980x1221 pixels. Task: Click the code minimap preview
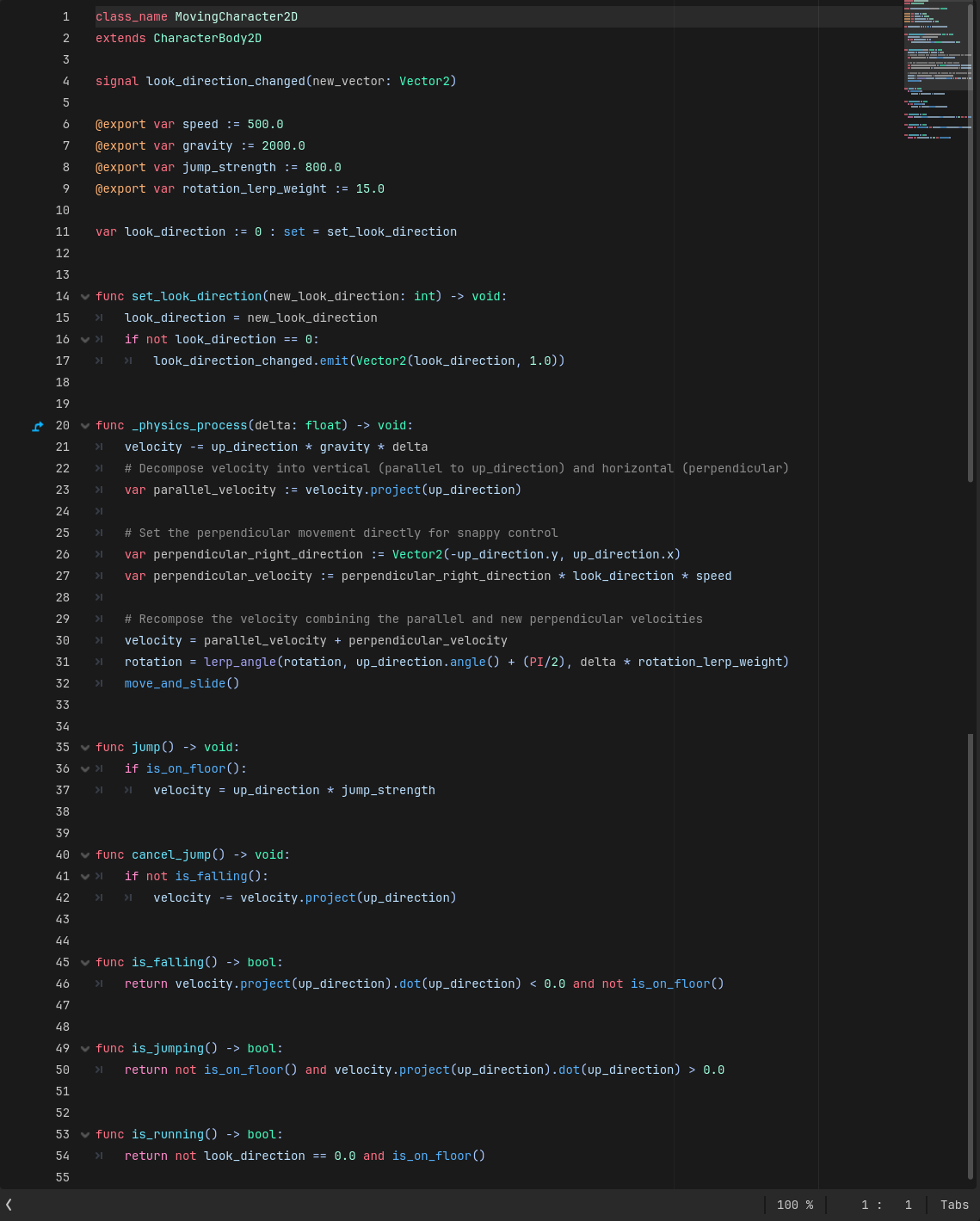click(938, 69)
